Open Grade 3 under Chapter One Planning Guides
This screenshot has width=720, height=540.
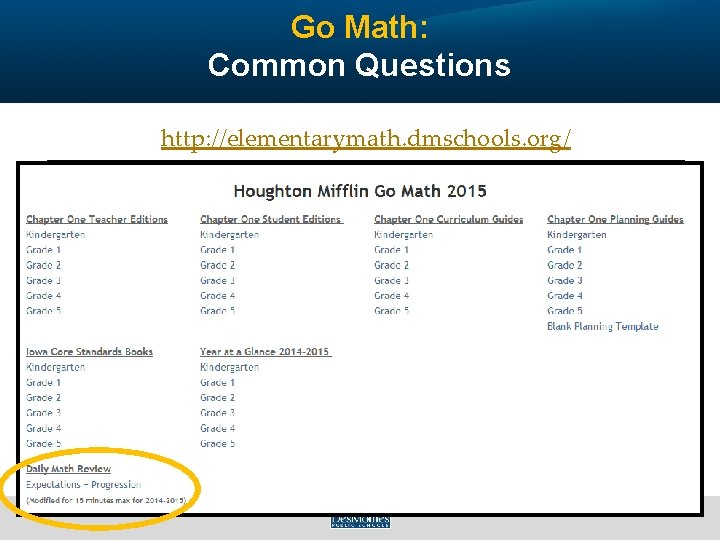pos(565,280)
